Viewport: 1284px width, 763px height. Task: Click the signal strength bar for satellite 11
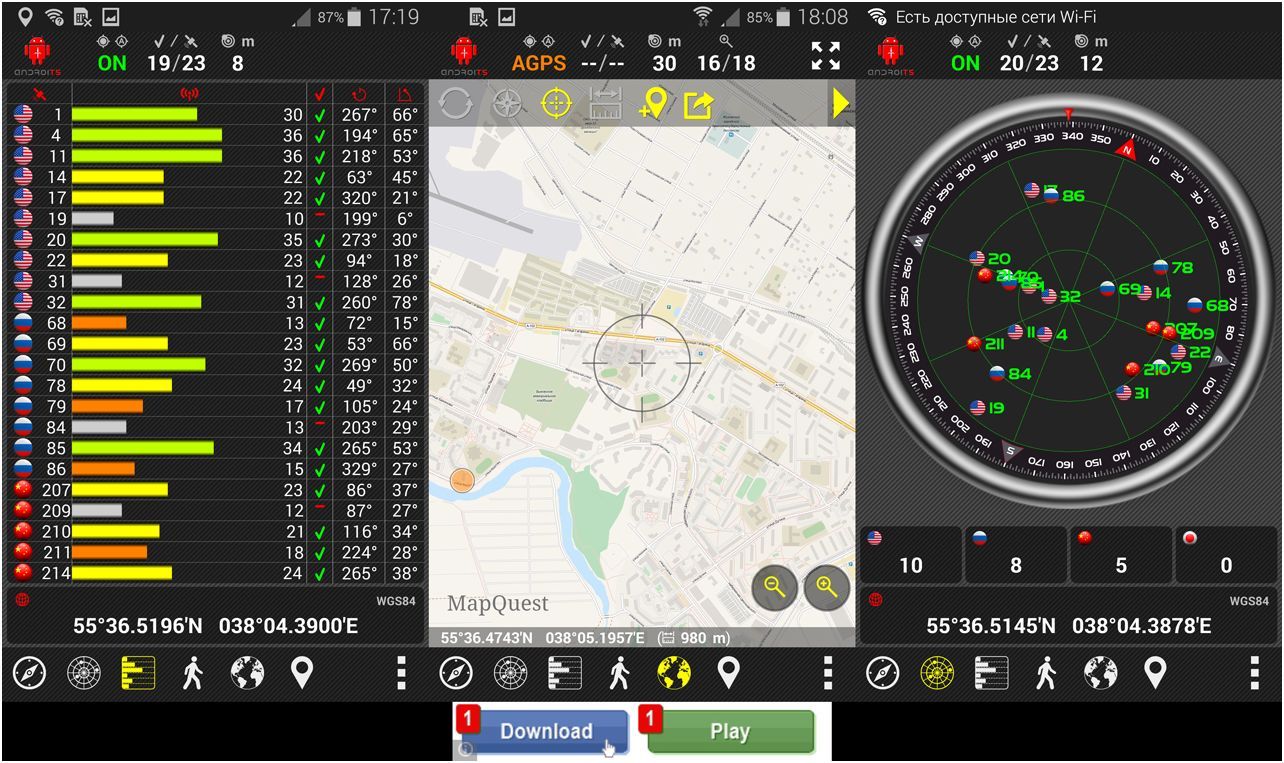(x=146, y=156)
